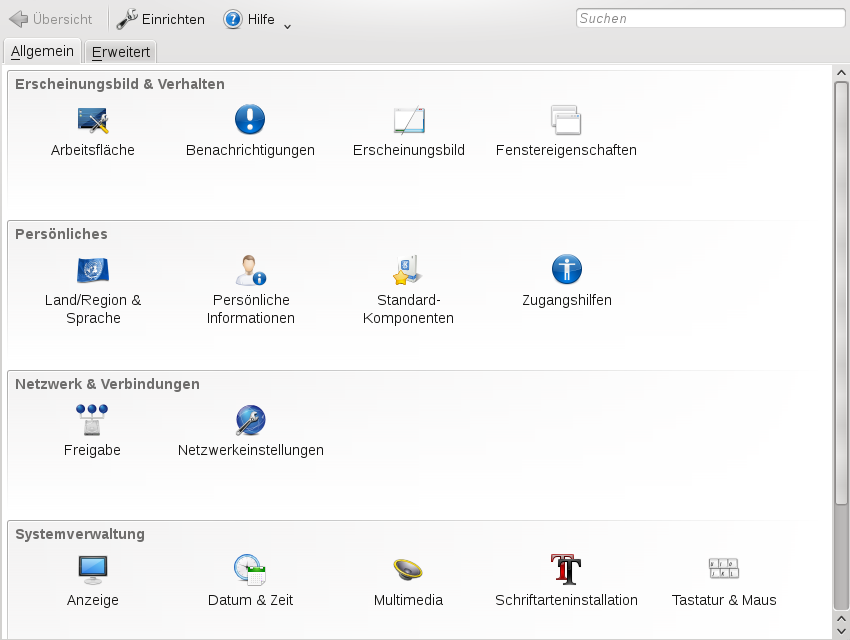The height and width of the screenshot is (640, 850).
Task: Open the Multimedia settings module
Action: 409,570
